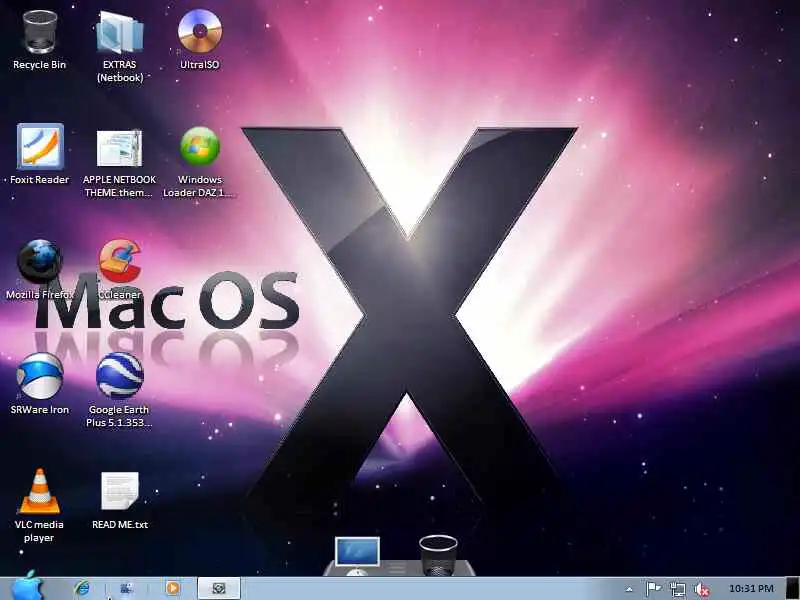This screenshot has height=600, width=800.
Task: Open the network status tray icon
Action: point(678,589)
